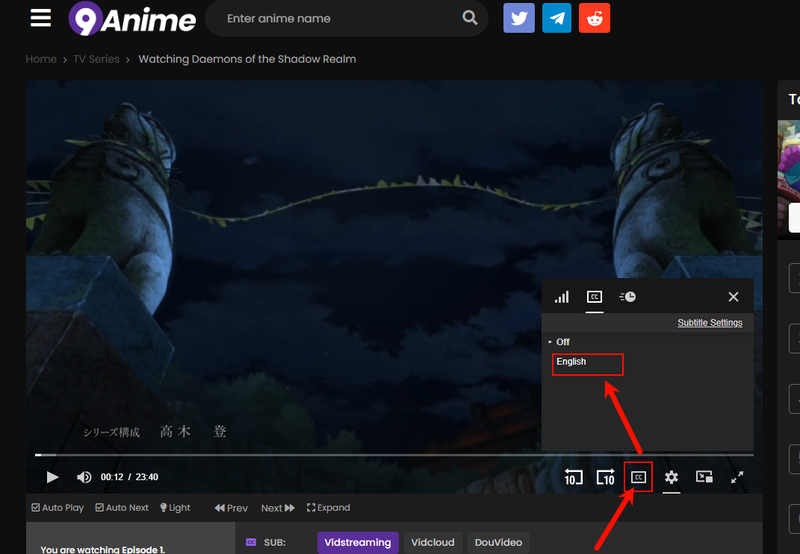The height and width of the screenshot is (554, 800).
Task: Open the Telegram share button
Action: click(557, 18)
